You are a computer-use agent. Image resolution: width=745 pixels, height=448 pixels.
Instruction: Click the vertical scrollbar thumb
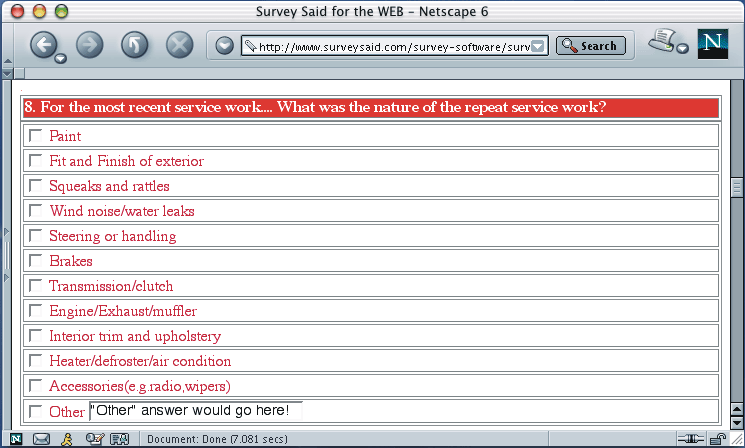(x=737, y=187)
